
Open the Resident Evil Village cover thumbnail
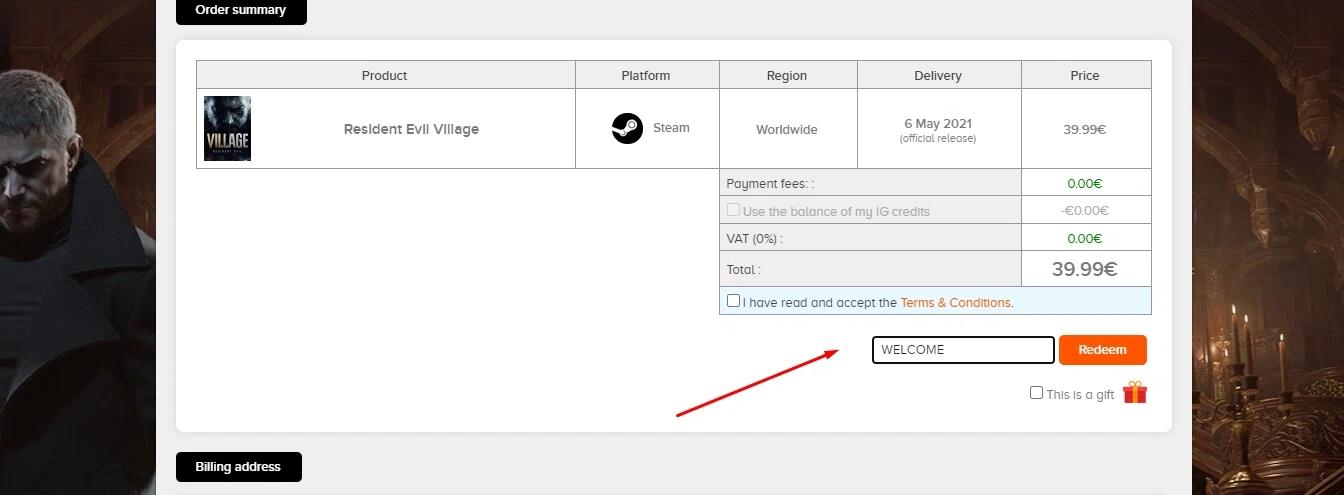click(227, 128)
